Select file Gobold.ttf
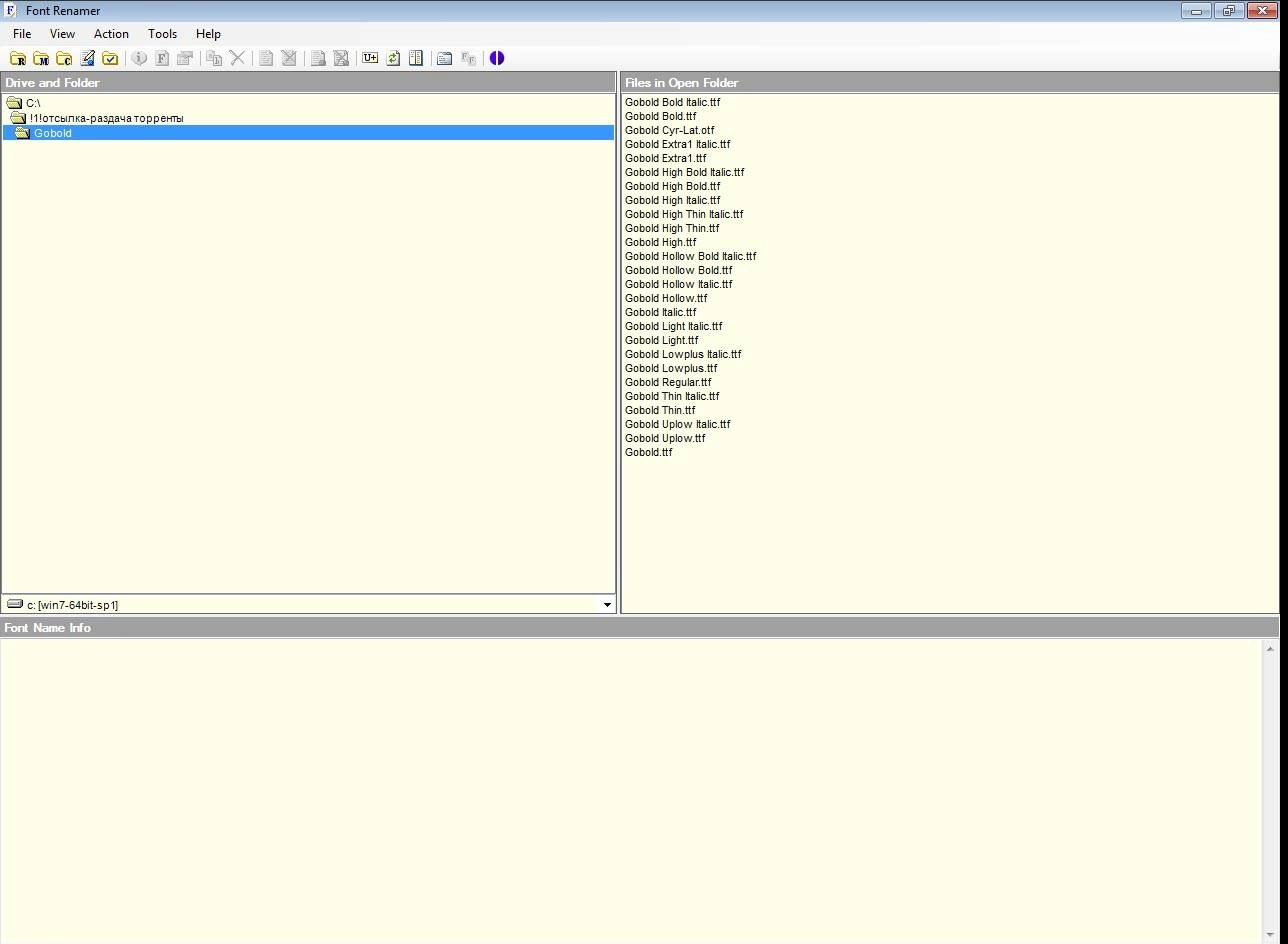Viewport: 1288px width, 944px height. [x=648, y=452]
